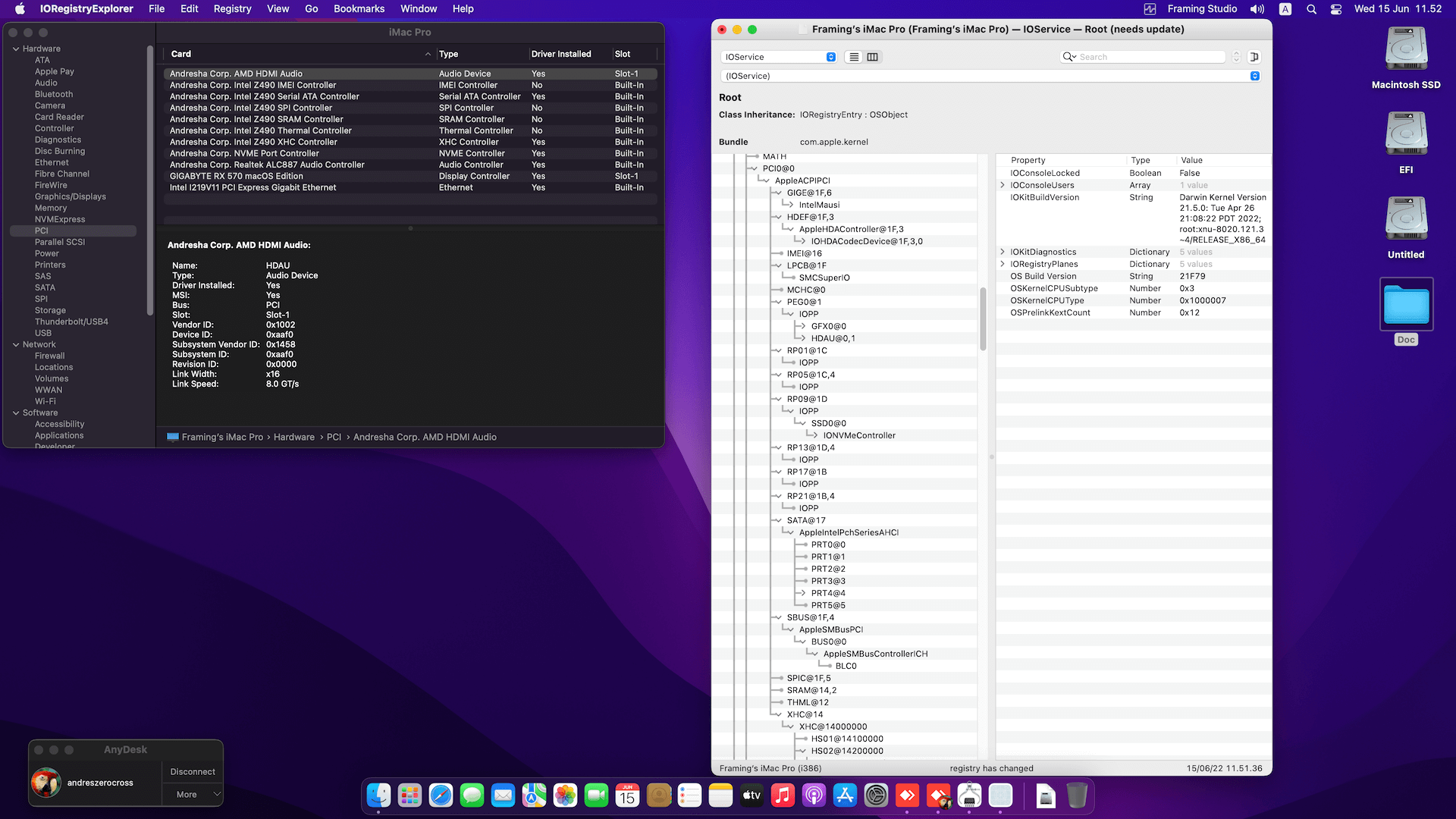Select IONVMeController in registry tree
The height and width of the screenshot is (819, 1456).
click(859, 435)
